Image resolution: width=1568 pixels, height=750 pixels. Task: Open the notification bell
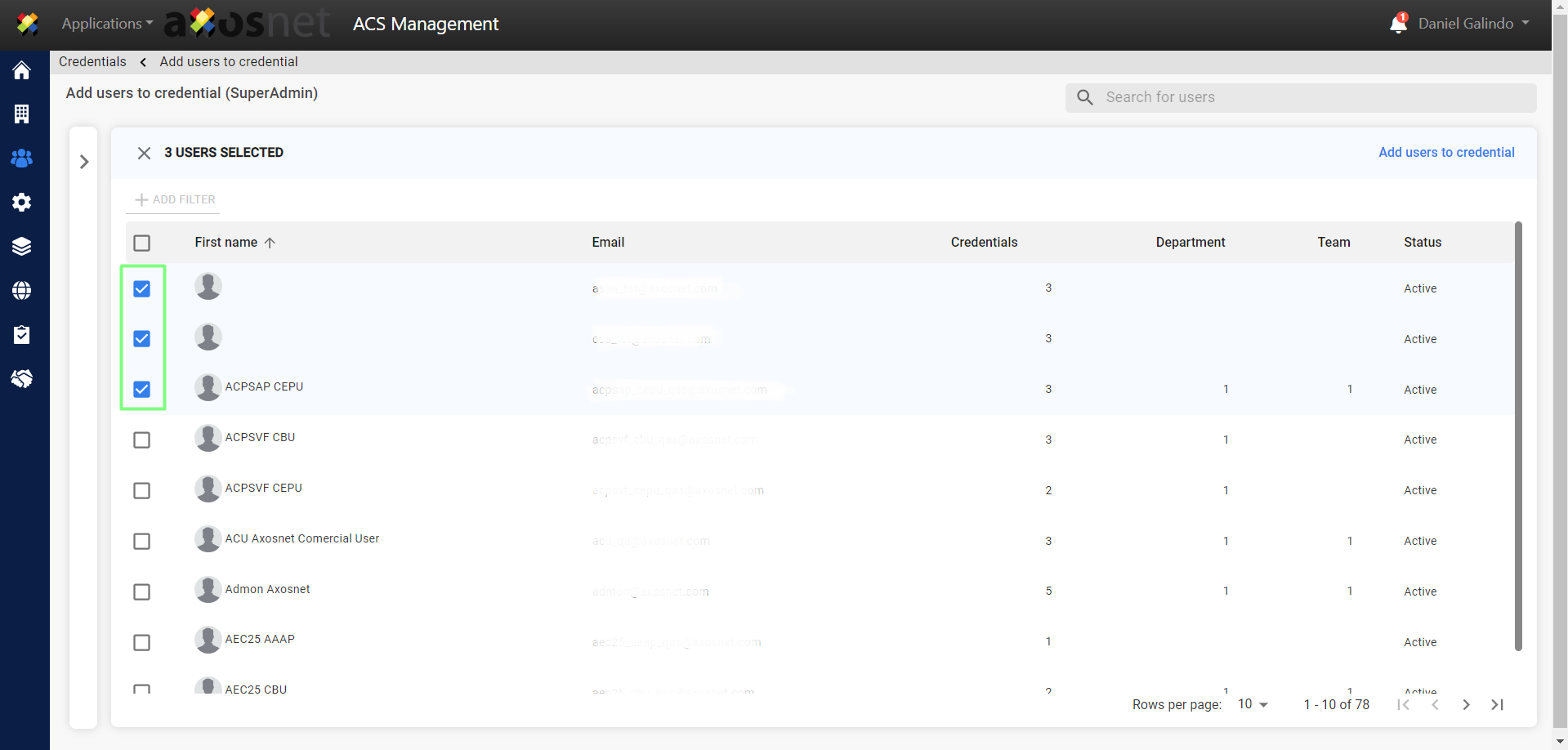coord(1397,24)
